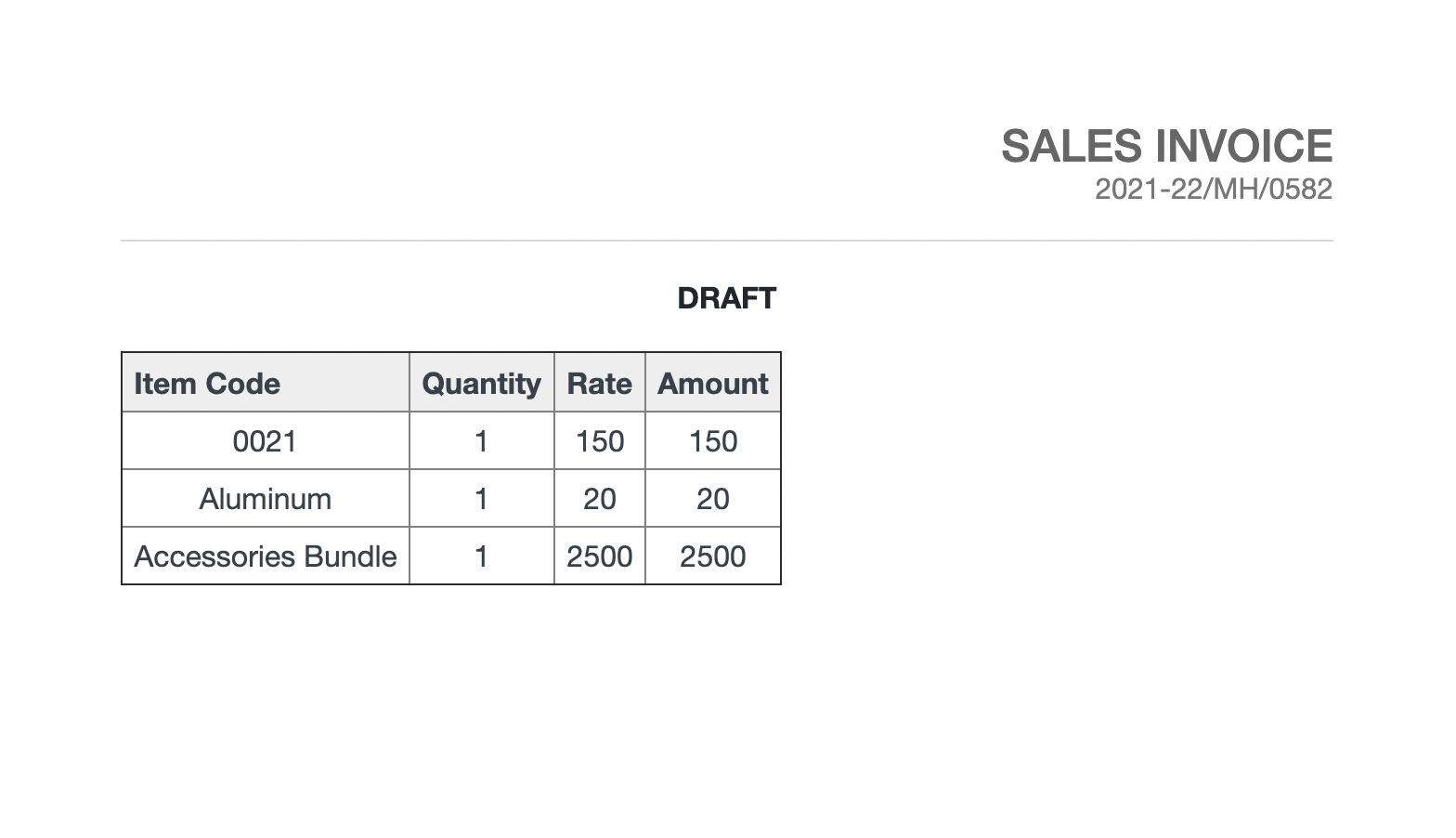
Task: Click Rate cell in Accessories Bundle row
Action: 599,556
